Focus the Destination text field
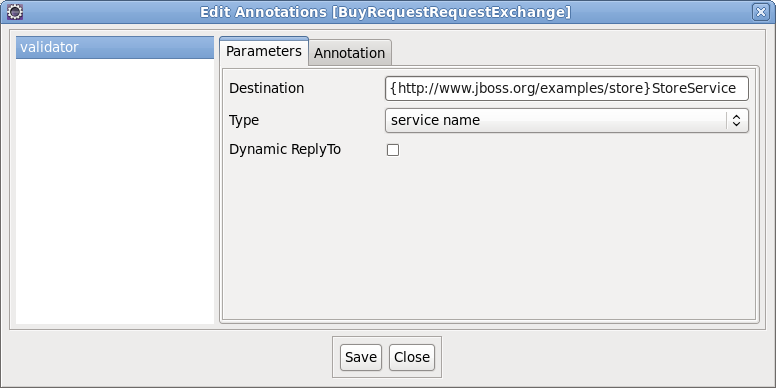 tap(567, 89)
